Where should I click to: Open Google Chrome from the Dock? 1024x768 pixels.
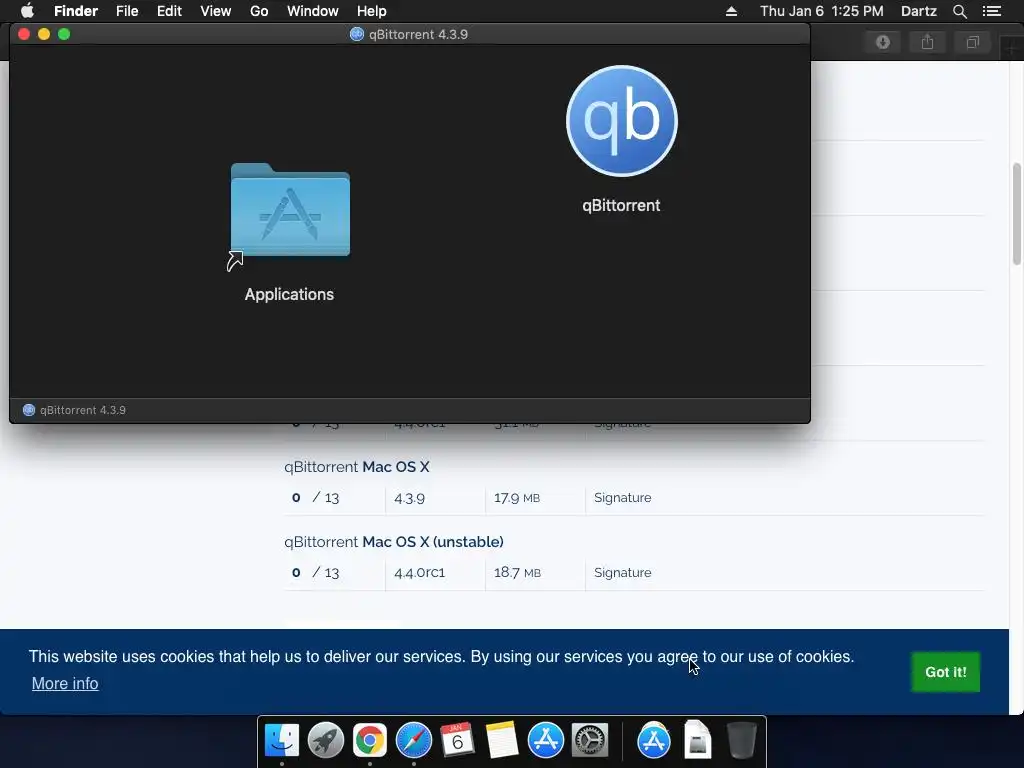click(x=370, y=741)
